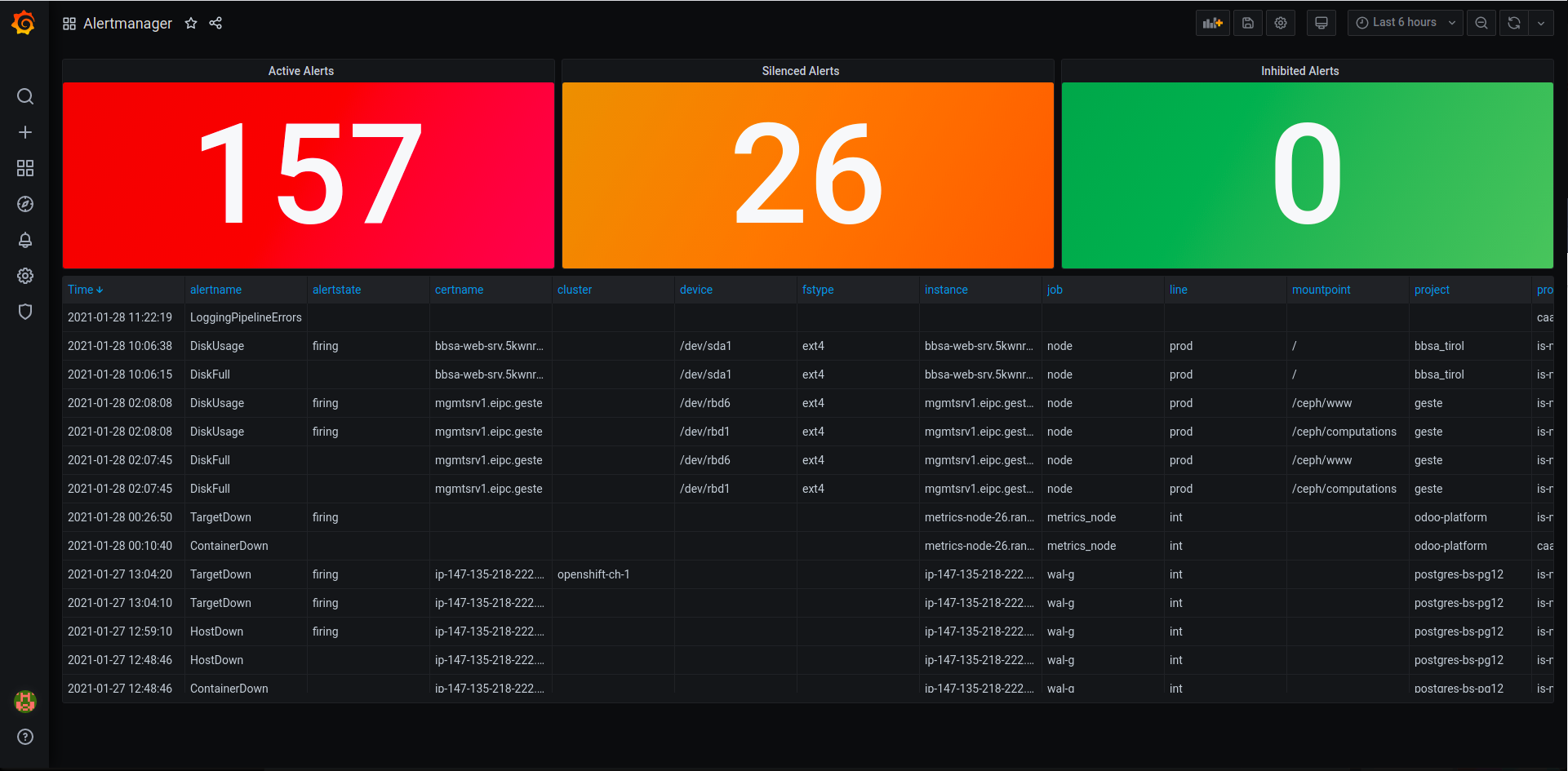Toggle sort order on the Time column
Screen dimensions: 1568x771
(x=85, y=290)
